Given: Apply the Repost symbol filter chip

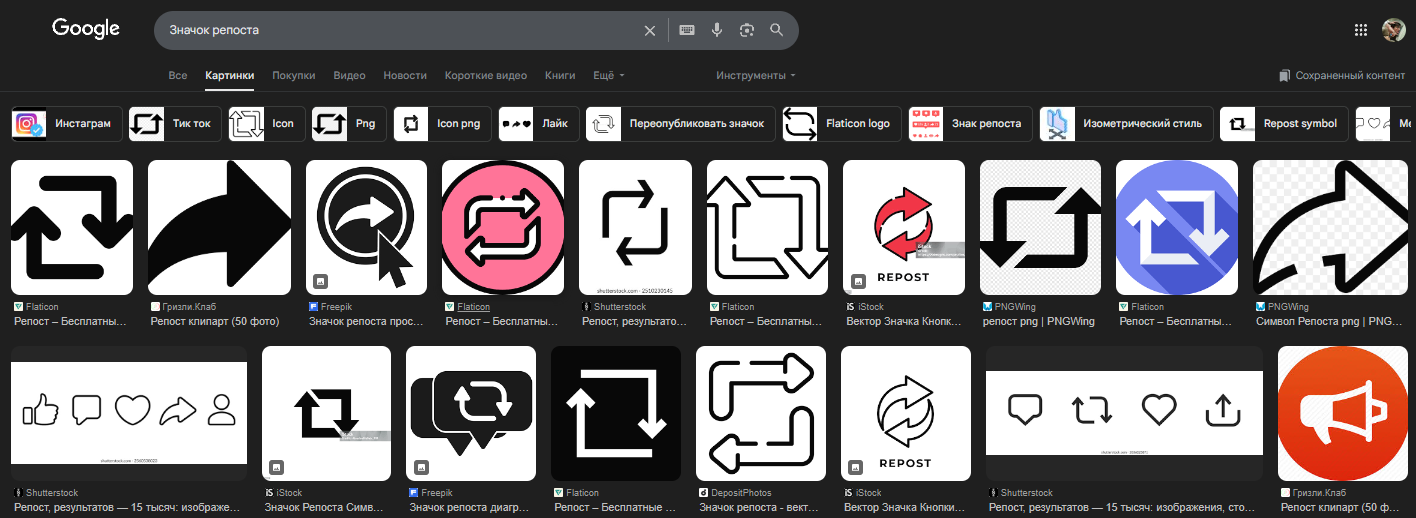Looking at the screenshot, I should coord(1284,124).
